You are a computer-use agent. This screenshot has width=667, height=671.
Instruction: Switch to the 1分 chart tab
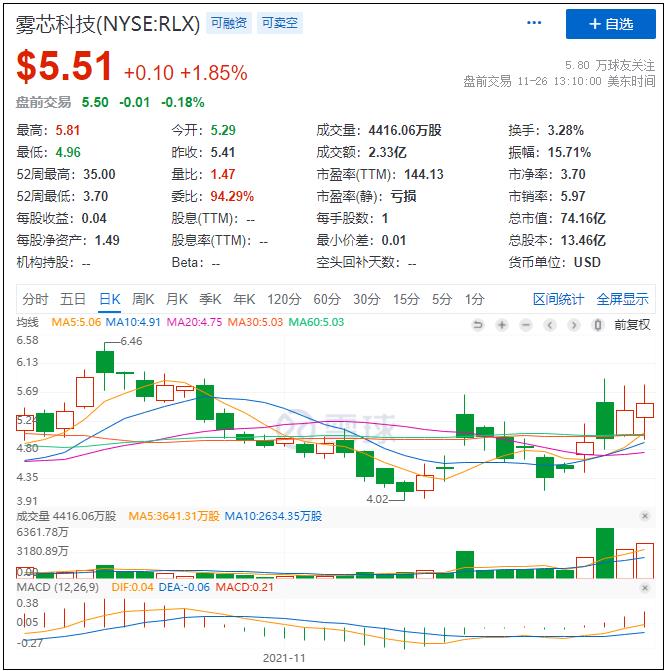[x=474, y=299]
